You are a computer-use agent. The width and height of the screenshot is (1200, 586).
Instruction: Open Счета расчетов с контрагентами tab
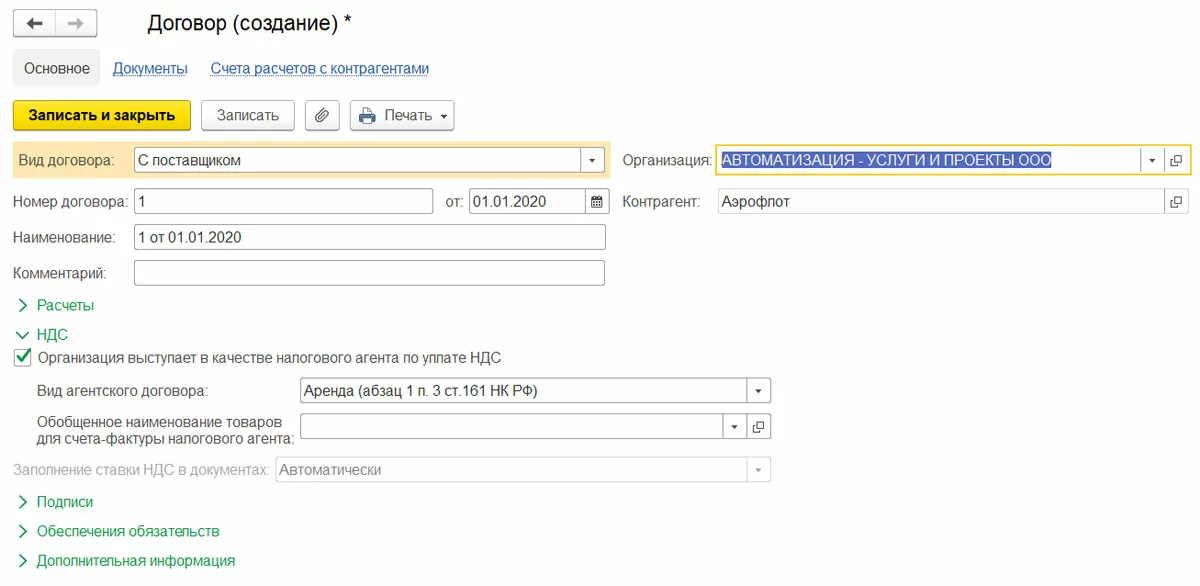[x=319, y=69]
